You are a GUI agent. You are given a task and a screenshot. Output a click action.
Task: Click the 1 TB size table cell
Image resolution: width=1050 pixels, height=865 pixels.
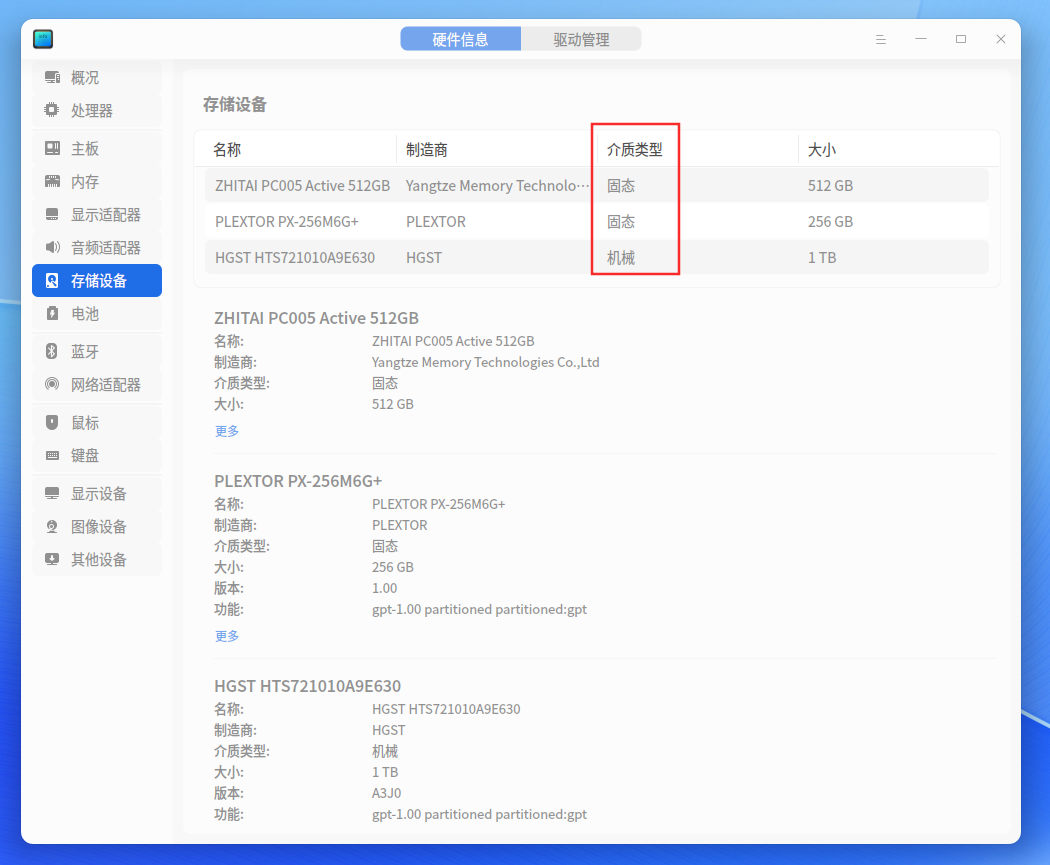(822, 258)
